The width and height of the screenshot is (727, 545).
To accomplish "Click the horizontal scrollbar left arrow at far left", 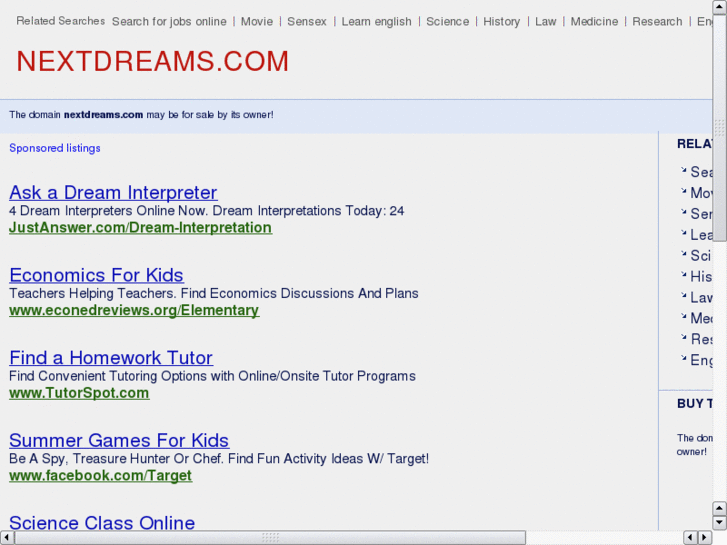I will pos(6,538).
